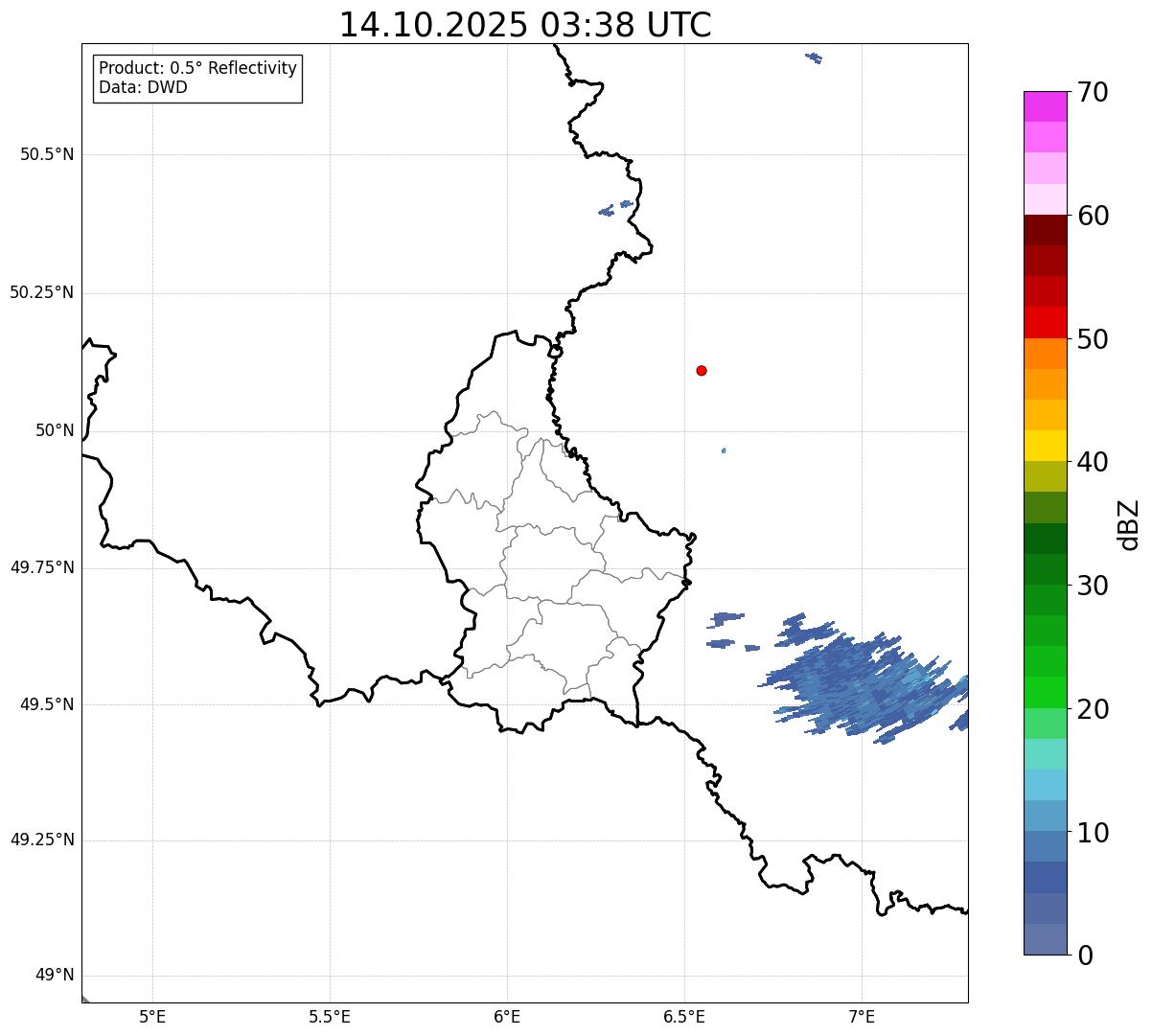
Task: Pick the light blue colorbar segment near 13 dBZ
Action: (1045, 785)
